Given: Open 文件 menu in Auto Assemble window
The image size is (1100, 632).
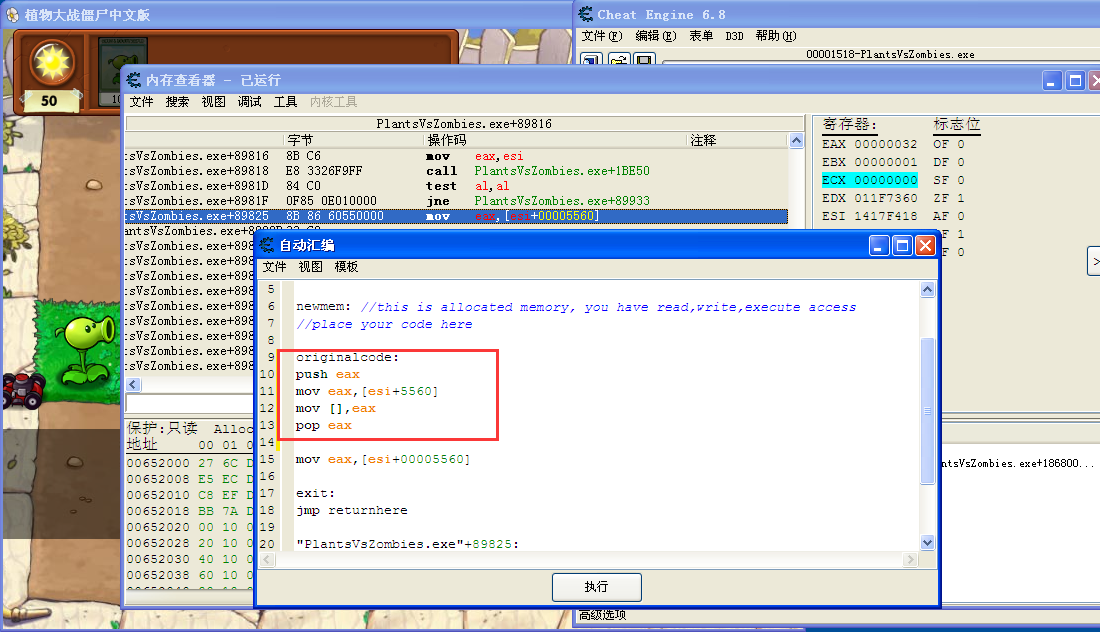Looking at the screenshot, I should point(274,267).
